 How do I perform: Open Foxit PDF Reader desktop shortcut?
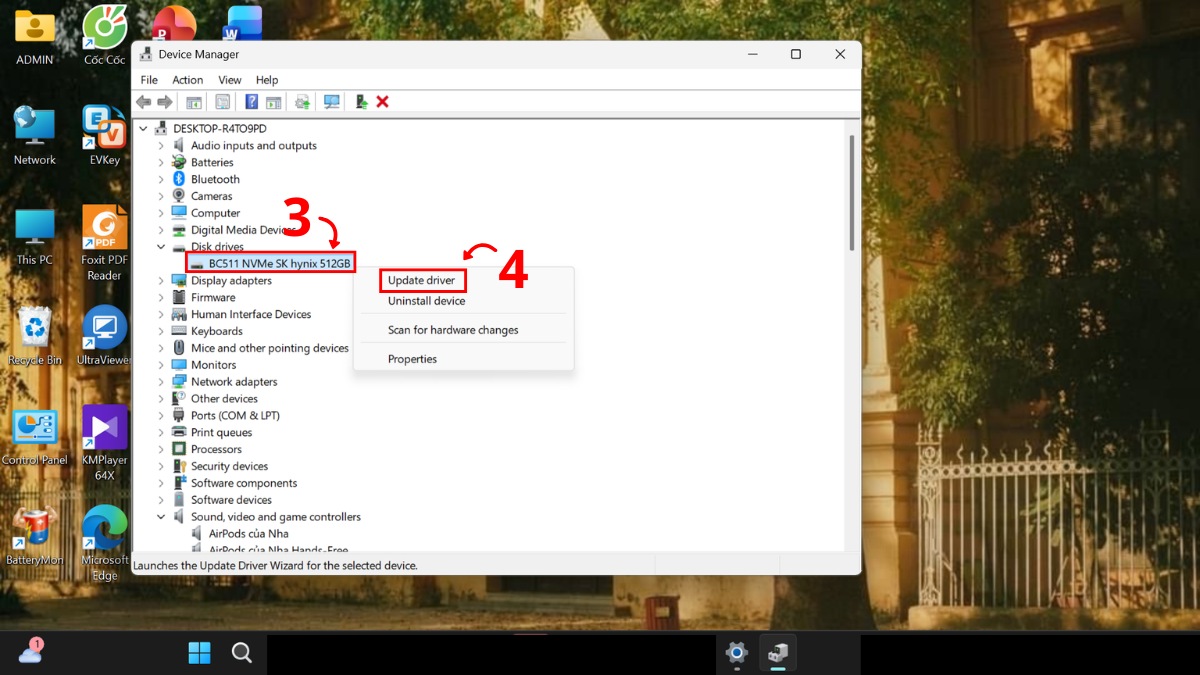(104, 244)
